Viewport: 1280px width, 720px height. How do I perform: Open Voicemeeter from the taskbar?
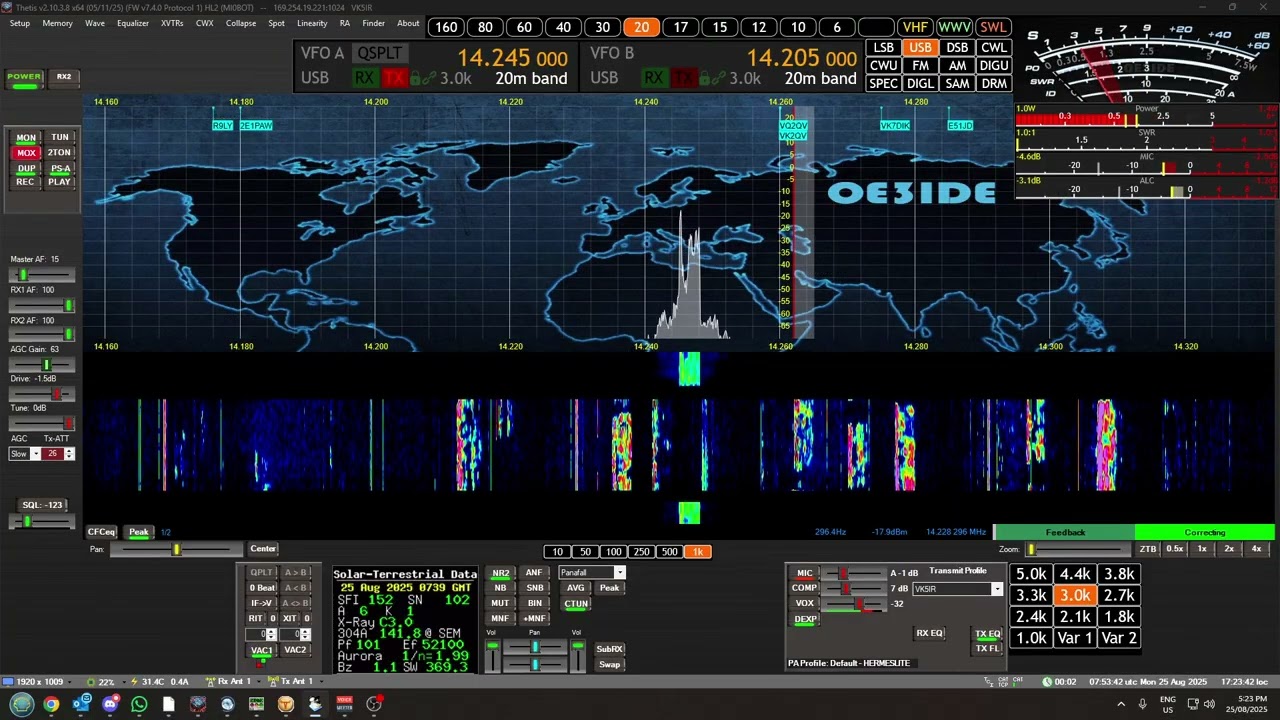click(345, 704)
